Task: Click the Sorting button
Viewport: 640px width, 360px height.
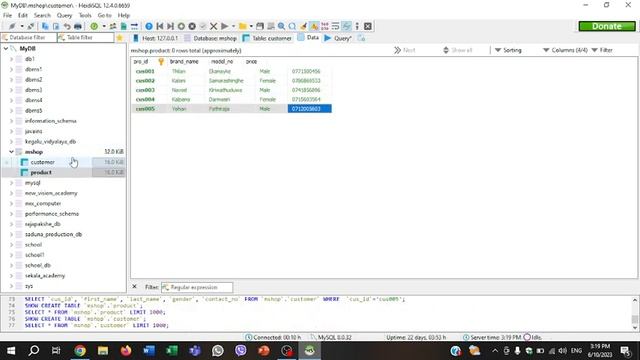Action: pyautogui.click(x=508, y=50)
